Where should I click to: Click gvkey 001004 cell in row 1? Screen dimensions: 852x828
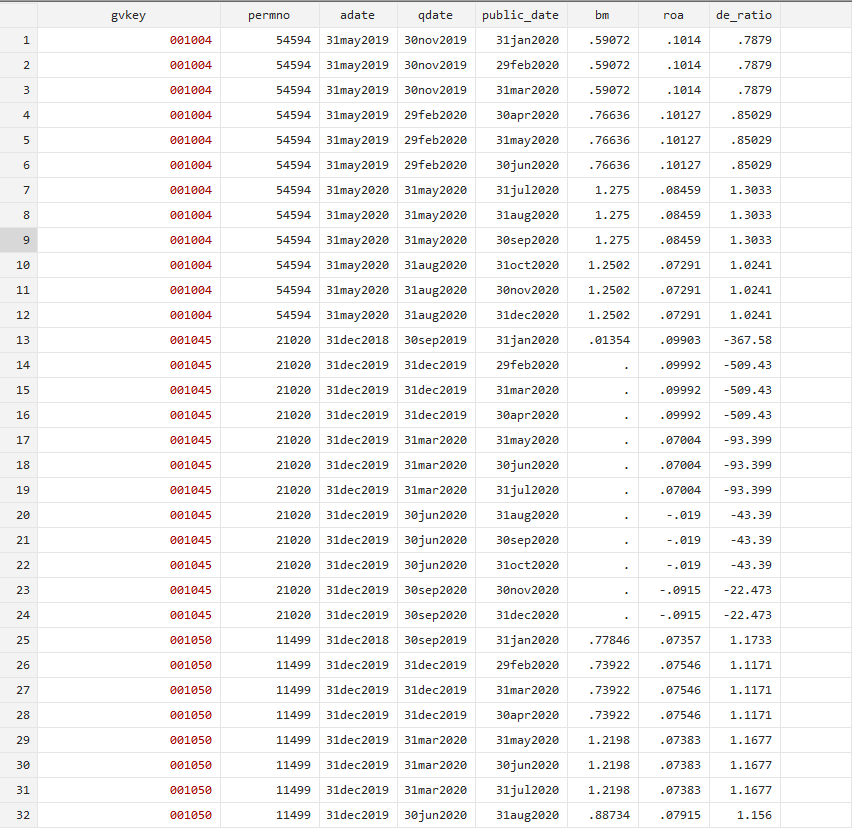(129, 40)
